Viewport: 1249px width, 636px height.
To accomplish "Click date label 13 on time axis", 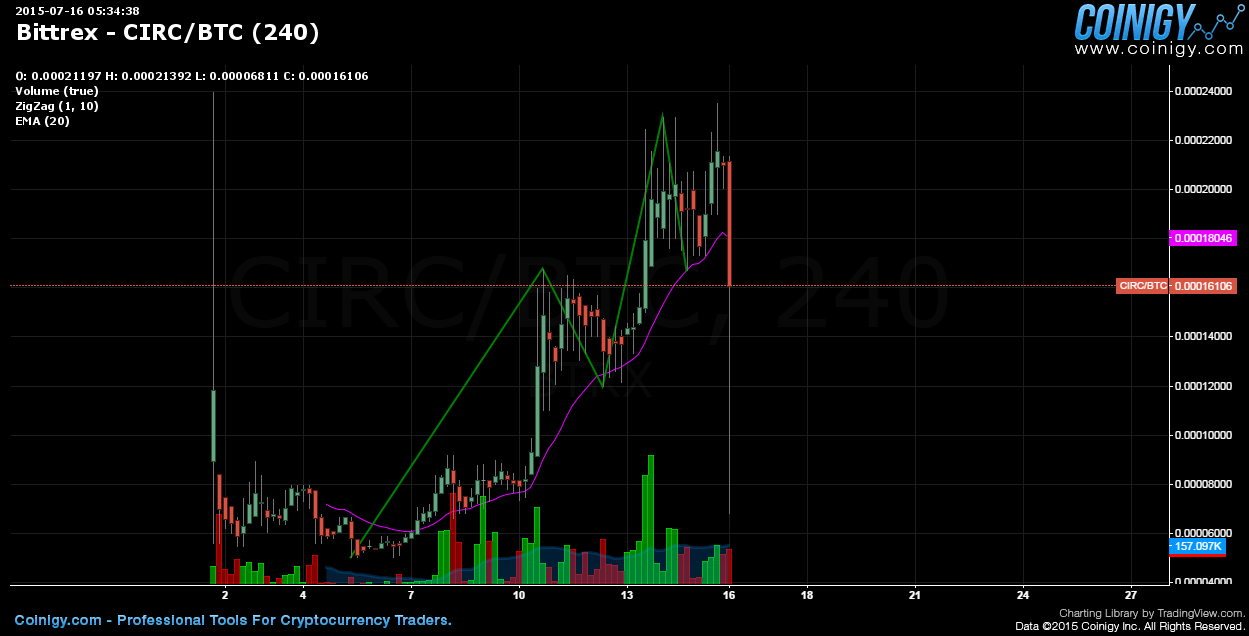I will point(627,595).
